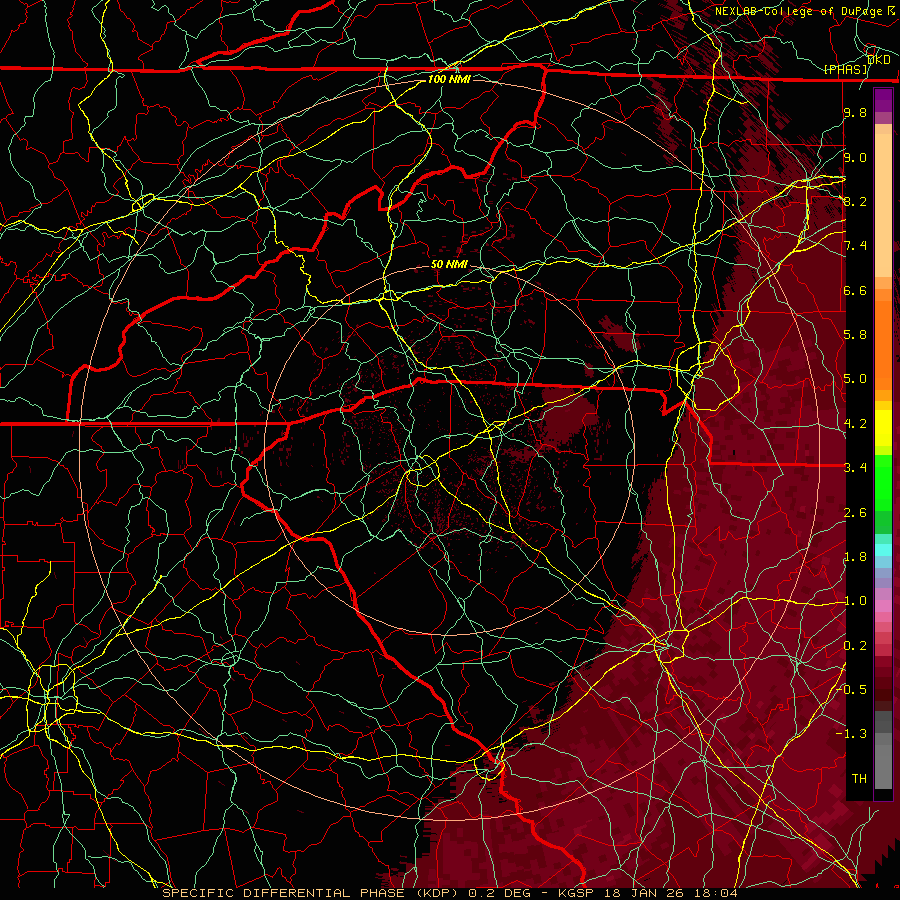Click the 2.6 value on color scale
The image size is (900, 900).
click(x=855, y=513)
